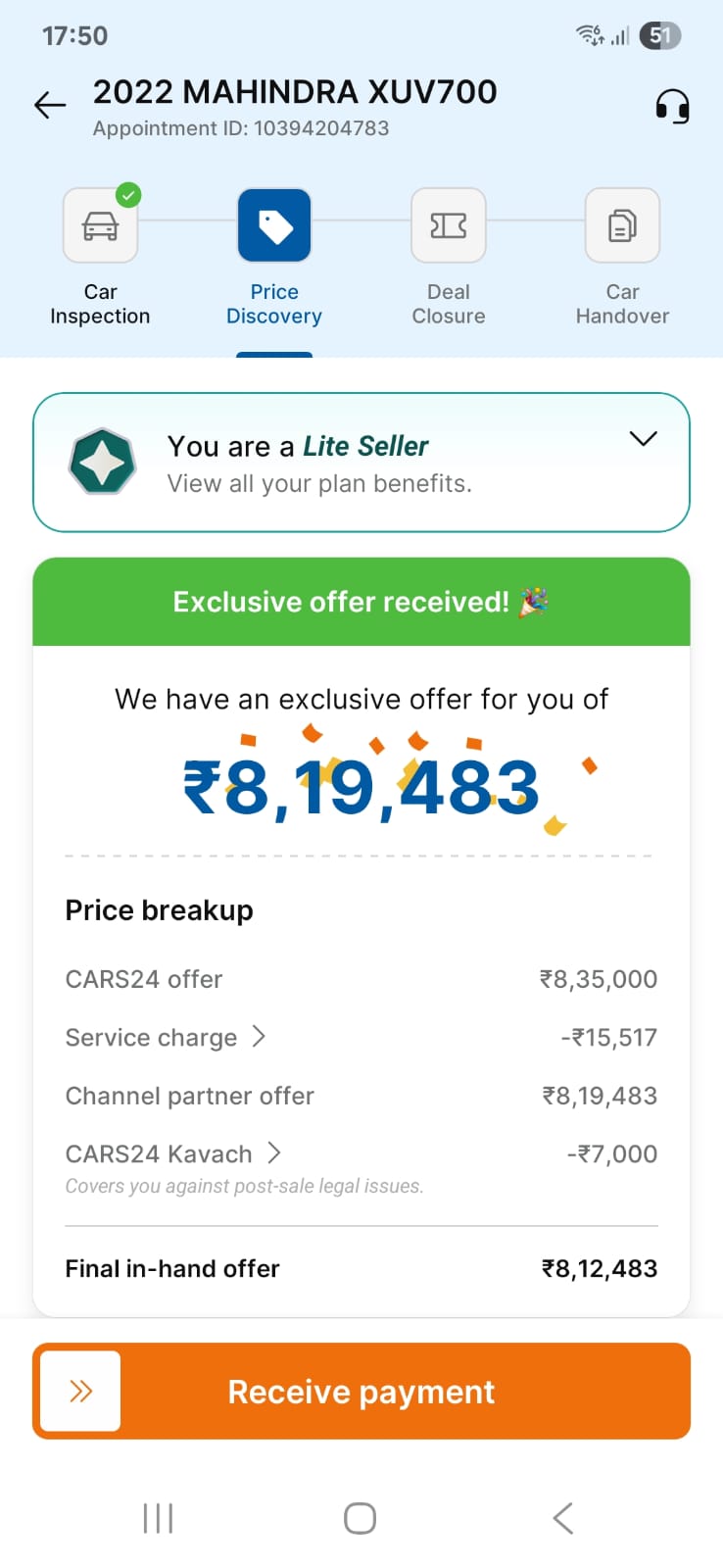Select the Price Discovery tag icon

pyautogui.click(x=274, y=226)
